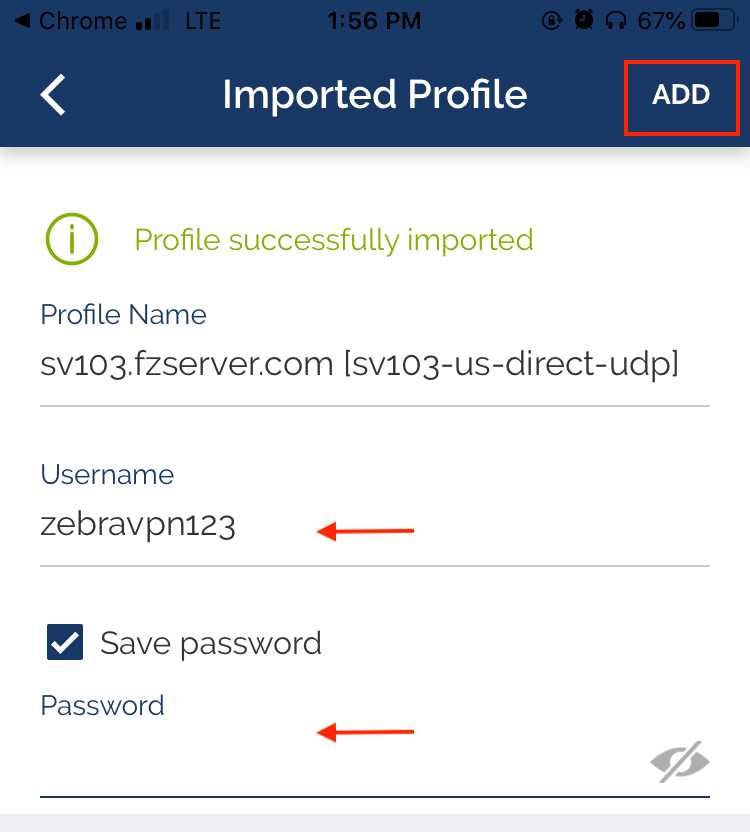750x832 pixels.
Task: Uncheck the Save password checkbox
Action: (65, 642)
